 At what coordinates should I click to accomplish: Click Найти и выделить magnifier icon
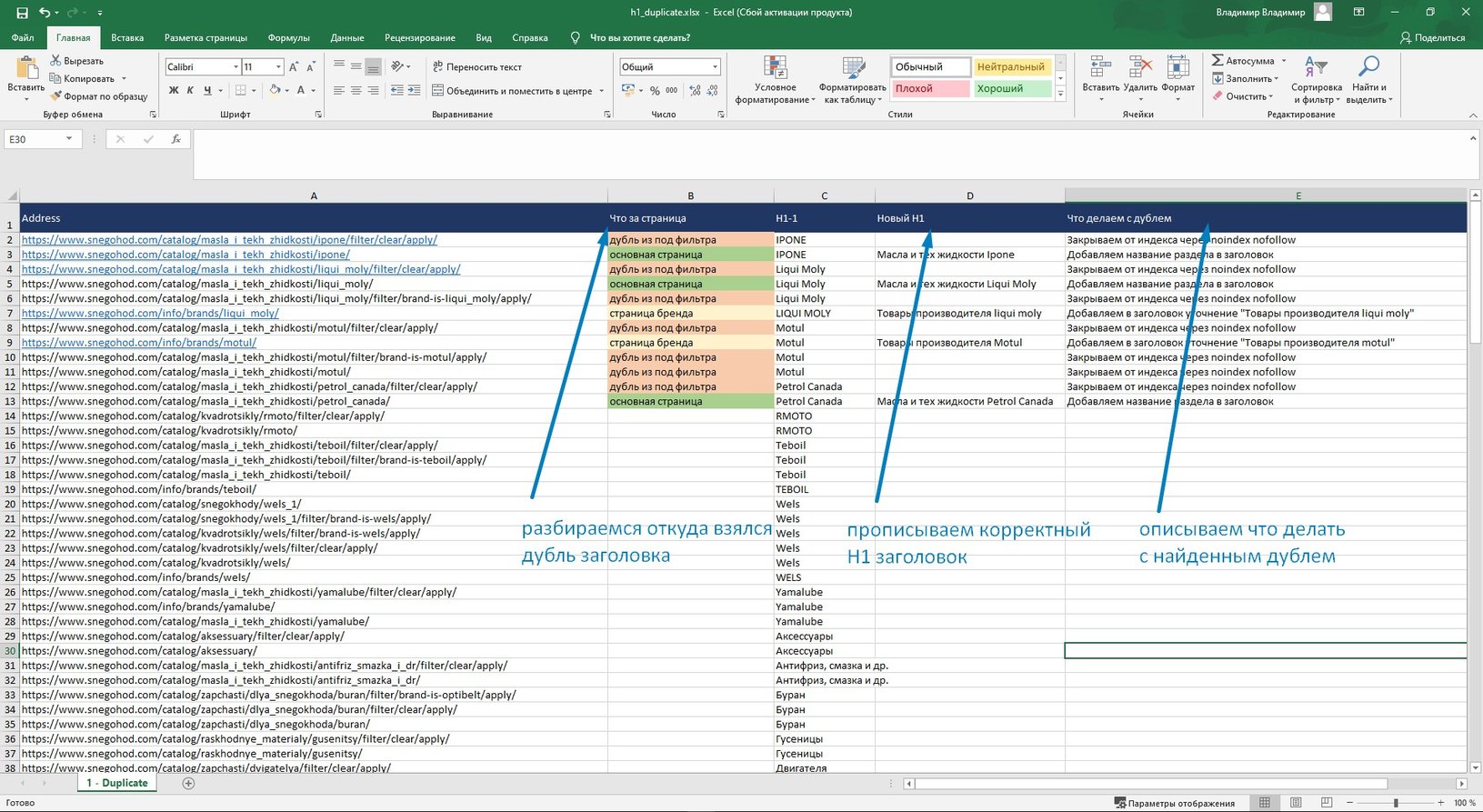1368,66
